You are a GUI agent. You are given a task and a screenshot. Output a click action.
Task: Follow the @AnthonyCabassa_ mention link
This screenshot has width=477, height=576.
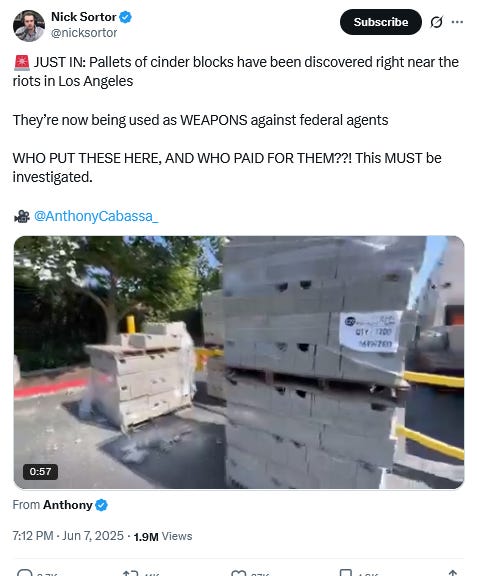point(96,216)
